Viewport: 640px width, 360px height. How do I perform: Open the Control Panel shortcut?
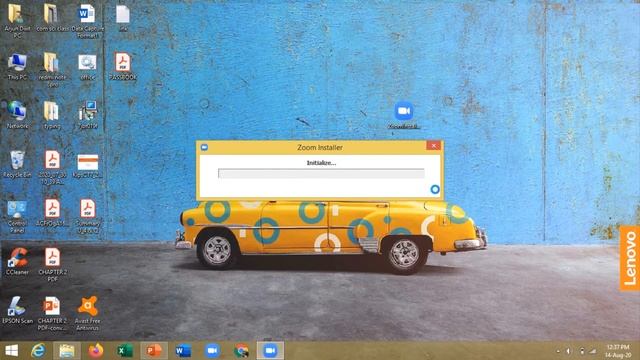click(x=17, y=216)
